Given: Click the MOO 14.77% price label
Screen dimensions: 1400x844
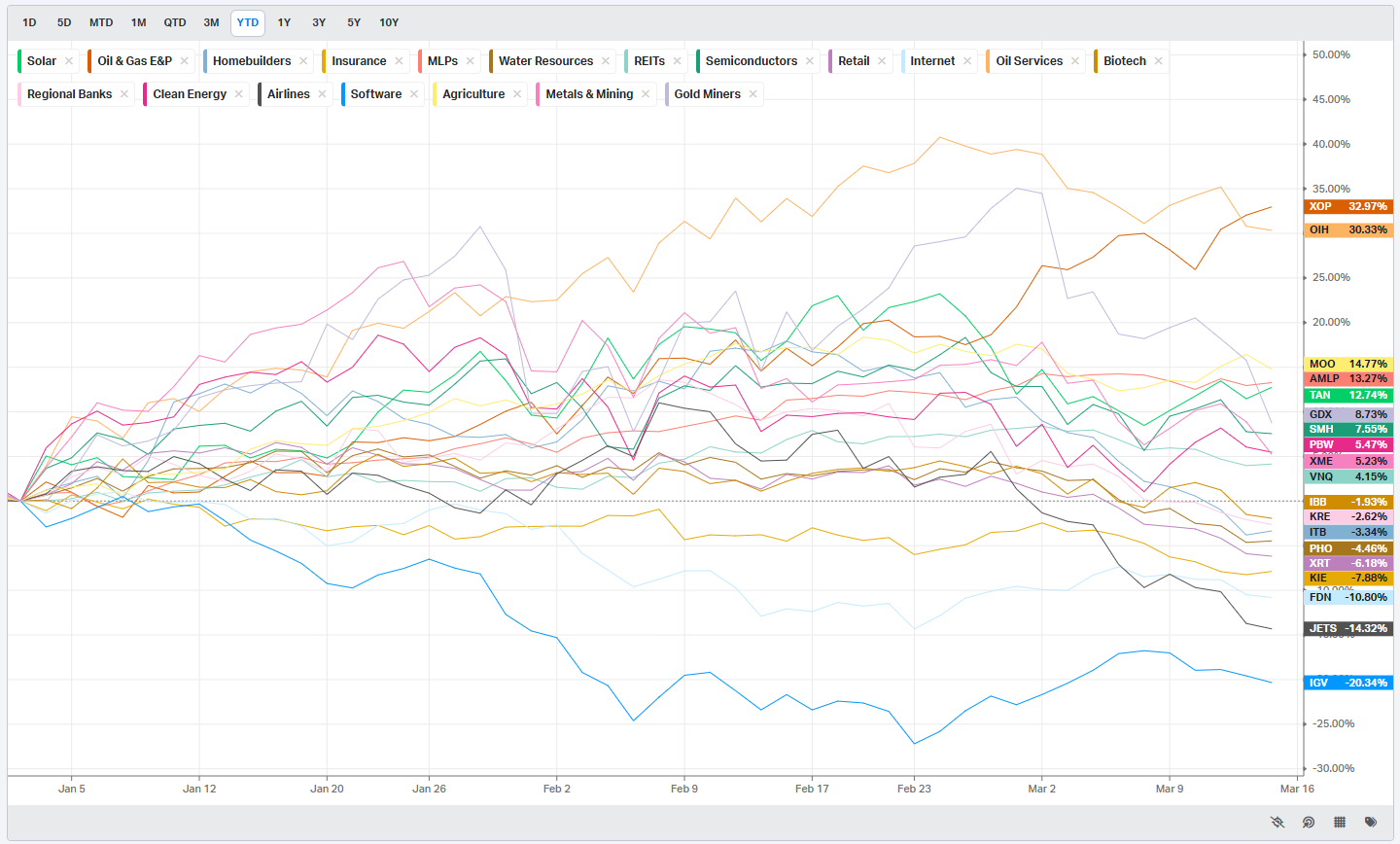Looking at the screenshot, I should point(1348,364).
